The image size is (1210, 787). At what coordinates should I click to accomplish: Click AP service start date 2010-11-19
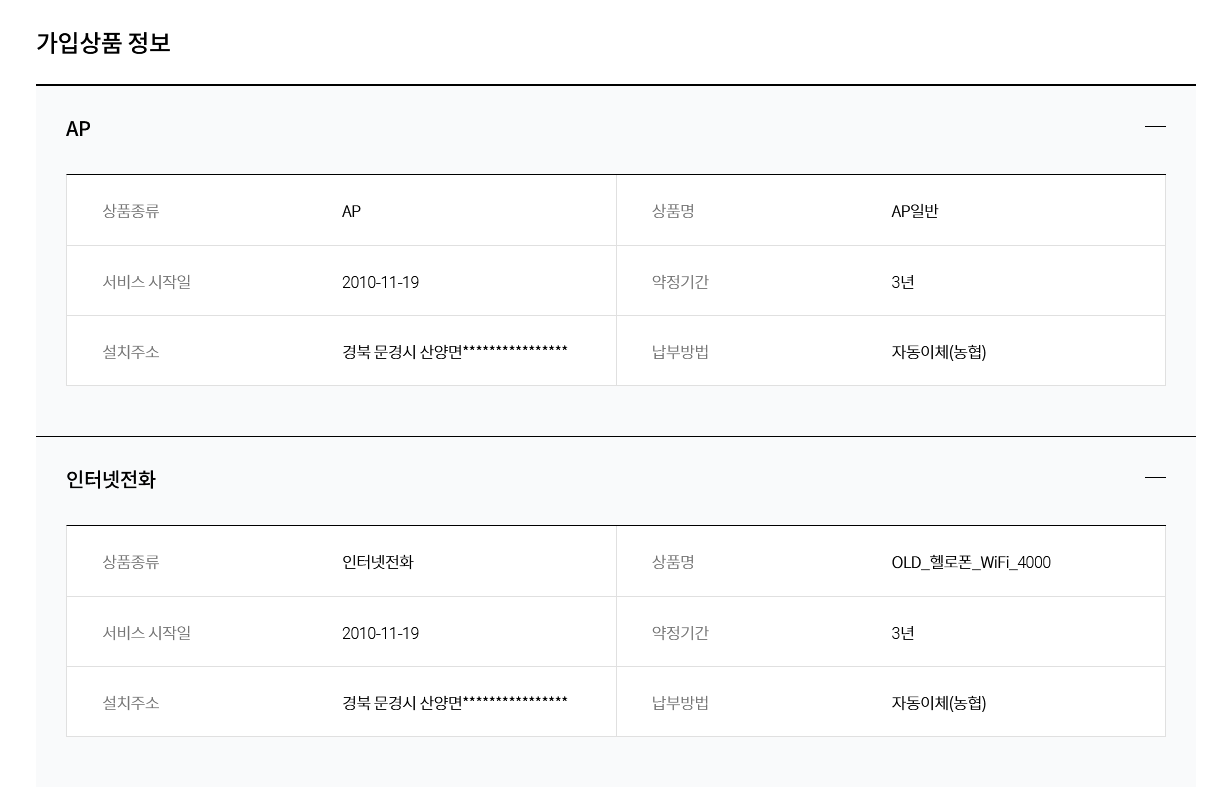380,282
